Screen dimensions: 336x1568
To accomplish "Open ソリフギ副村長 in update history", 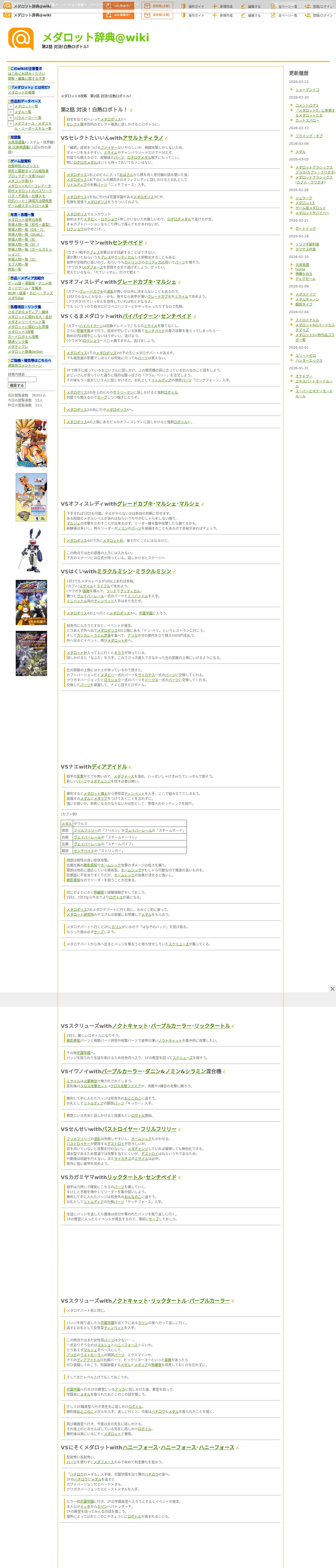I will click(x=307, y=244).
